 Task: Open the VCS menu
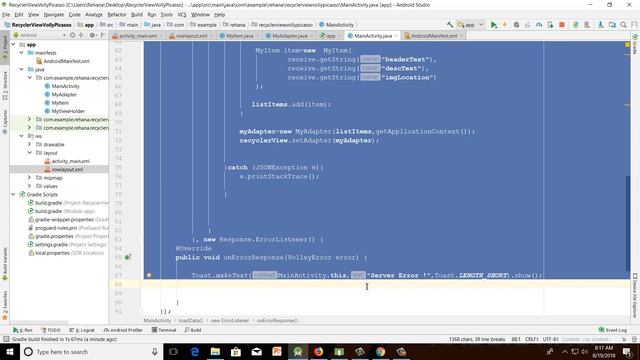[182, 14]
